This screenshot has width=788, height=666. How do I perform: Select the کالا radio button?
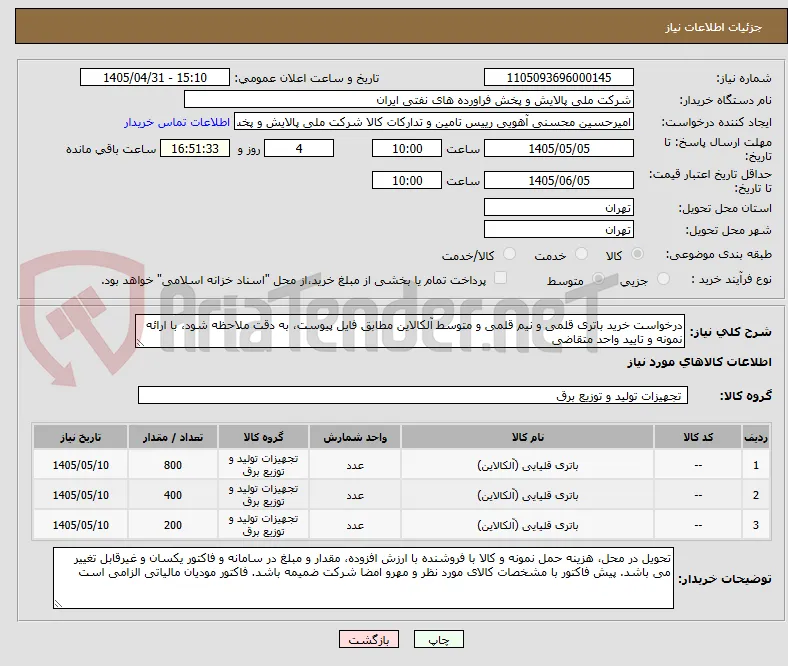click(637, 254)
